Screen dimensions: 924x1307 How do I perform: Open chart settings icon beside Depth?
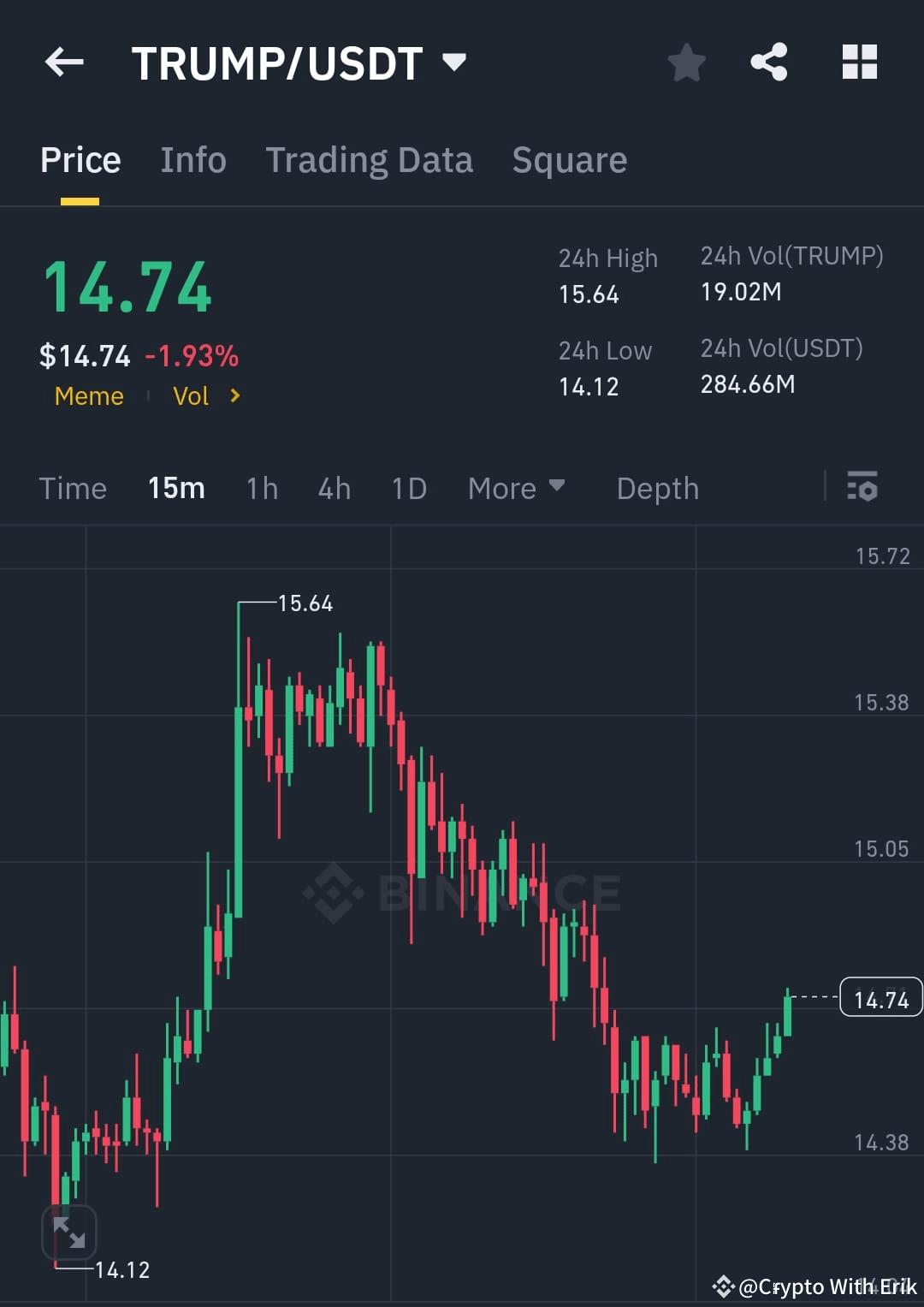pyautogui.click(x=862, y=488)
